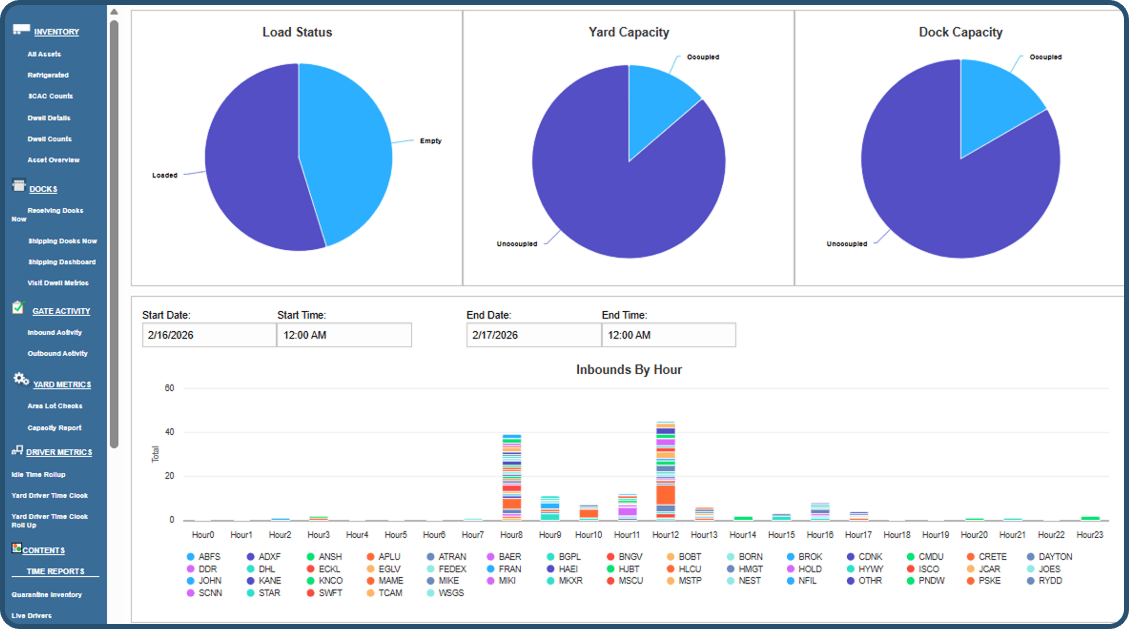Open the Start Date picker
Screen dimensions: 1129x629
click(x=207, y=335)
